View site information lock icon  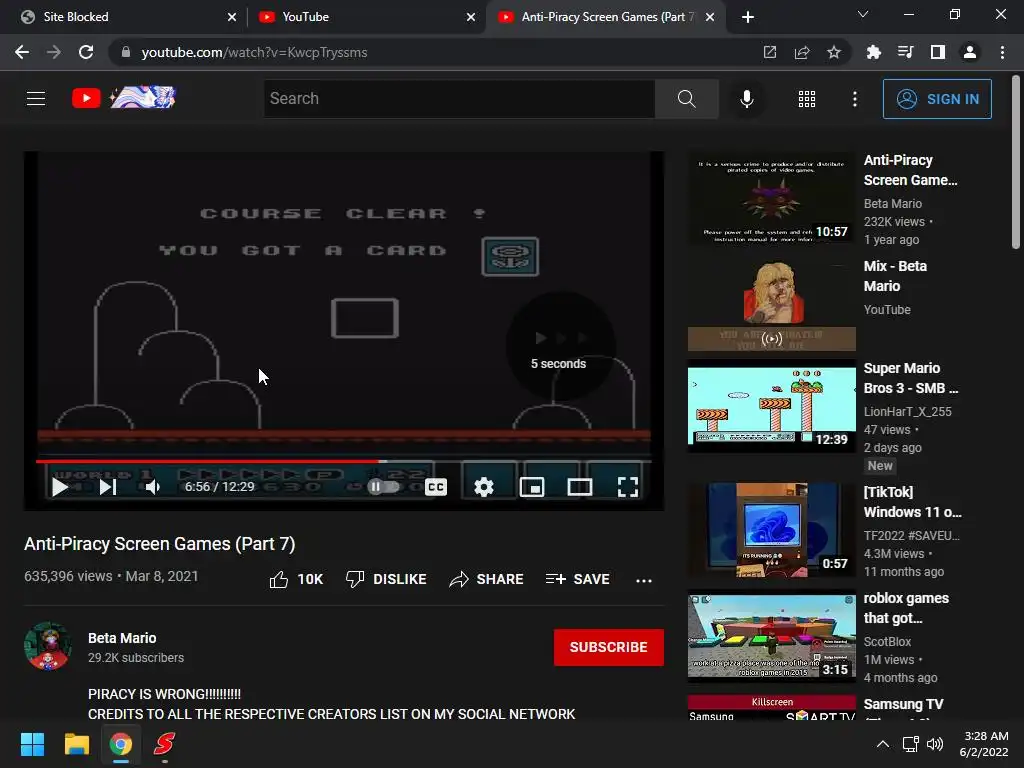coord(126,52)
